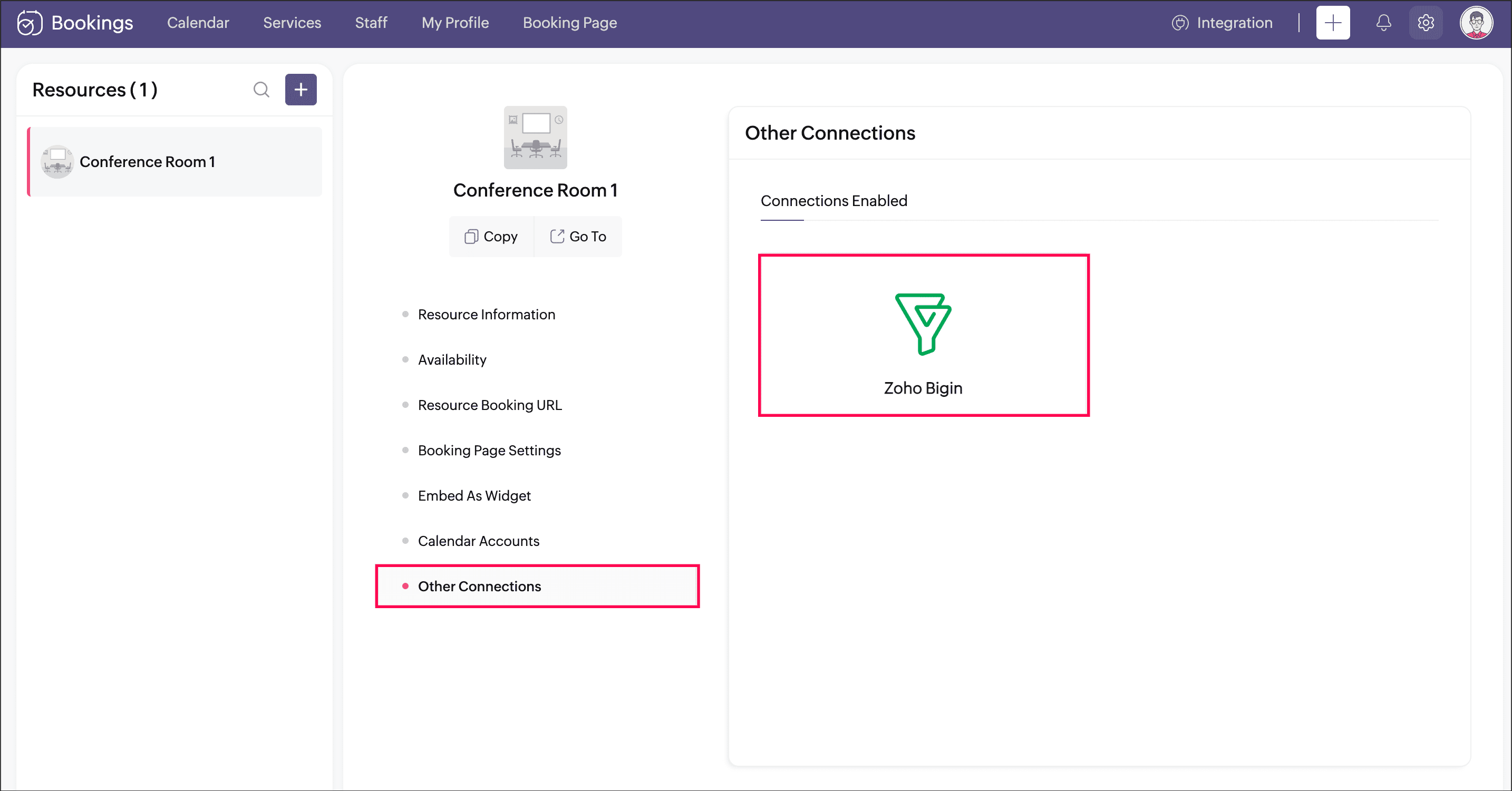Open the Staff menu
The width and height of the screenshot is (1512, 791).
371,23
